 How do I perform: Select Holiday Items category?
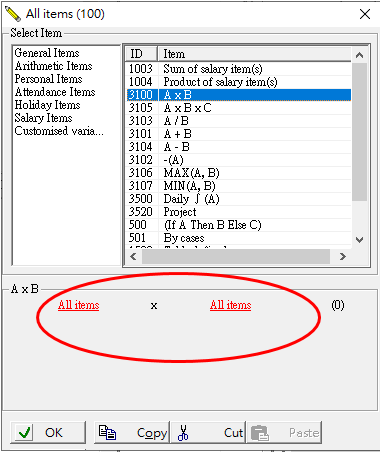47,105
